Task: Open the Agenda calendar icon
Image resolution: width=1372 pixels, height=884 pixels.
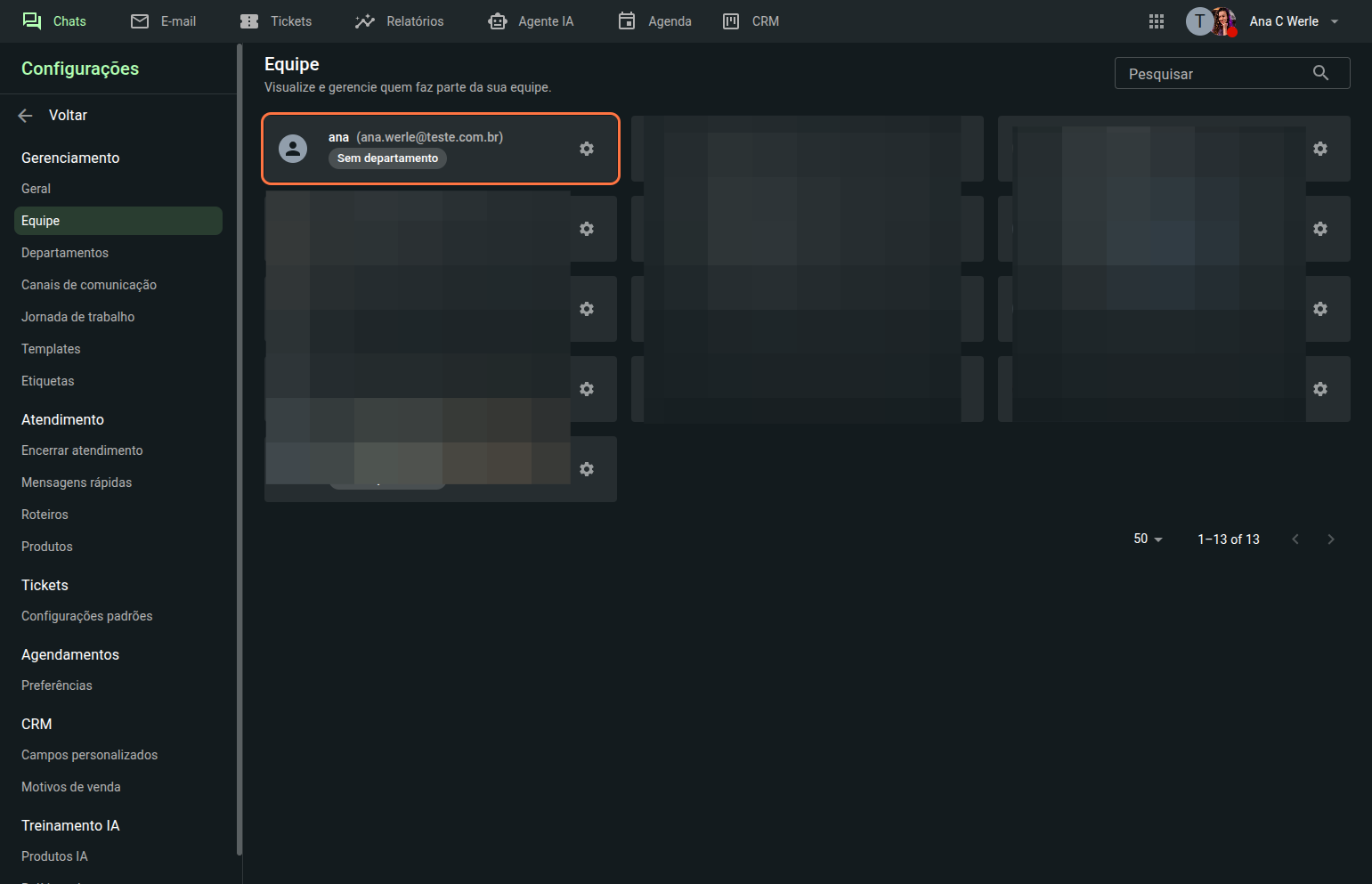Action: click(x=627, y=21)
